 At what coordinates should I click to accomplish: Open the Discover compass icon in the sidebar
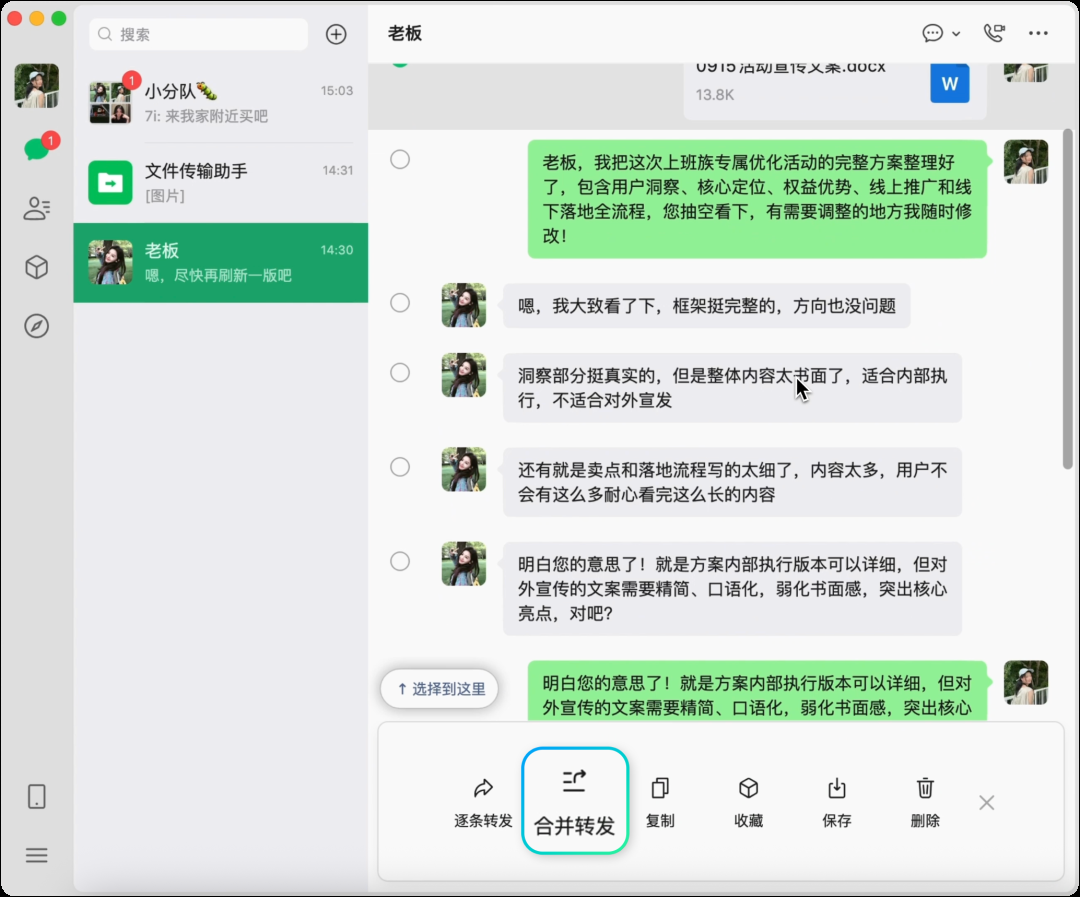click(37, 326)
